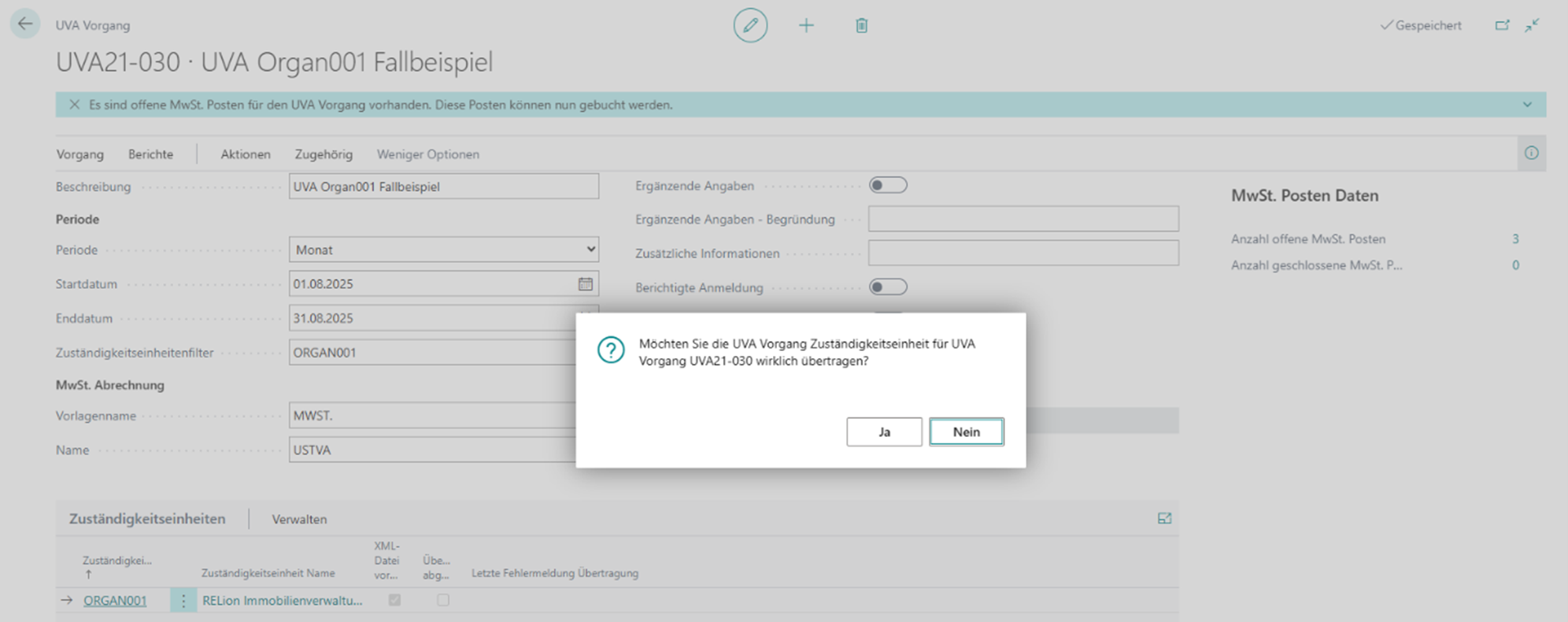1568x622 pixels.
Task: Click the pencil edit icon
Action: pos(750,26)
